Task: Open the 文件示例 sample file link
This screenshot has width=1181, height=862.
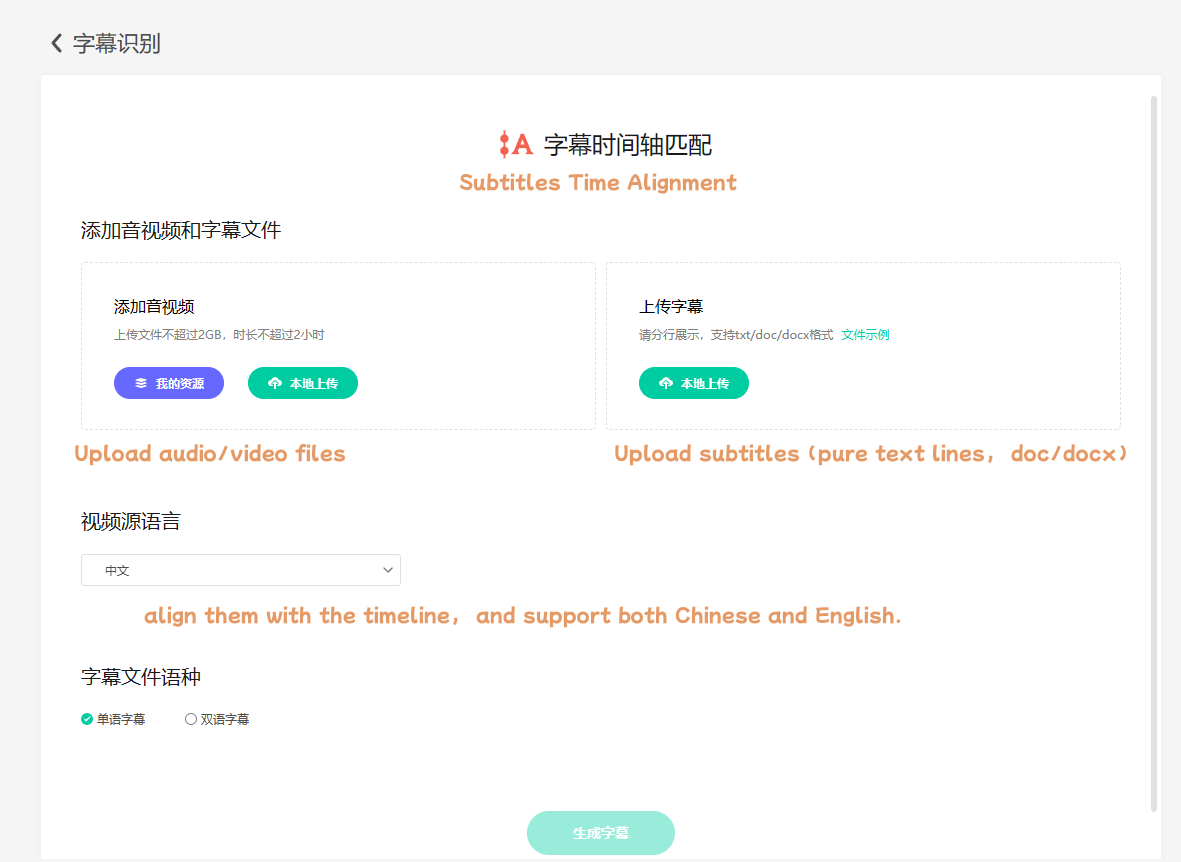Action: (x=864, y=334)
